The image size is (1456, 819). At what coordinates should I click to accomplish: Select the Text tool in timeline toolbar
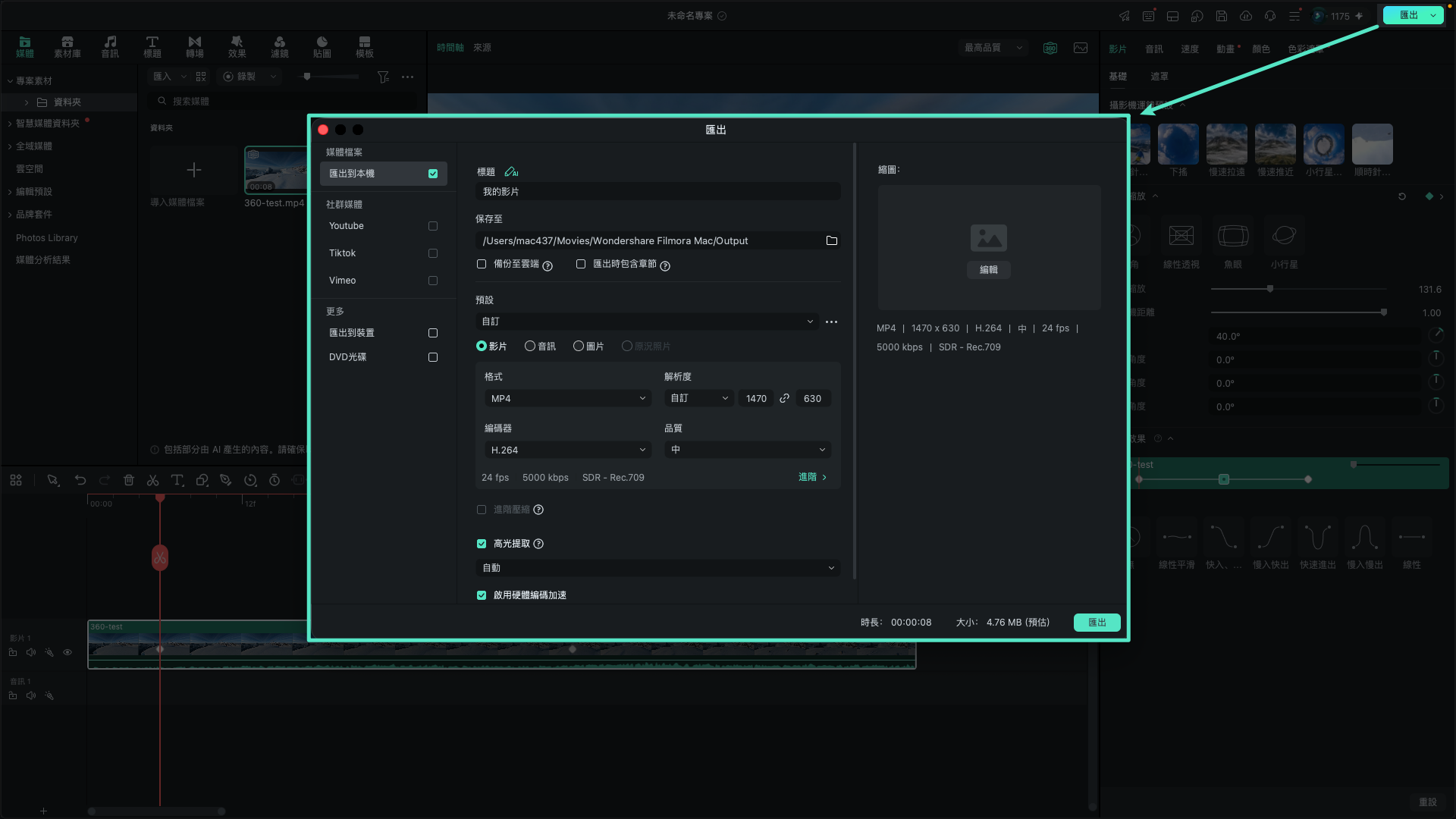tap(177, 480)
